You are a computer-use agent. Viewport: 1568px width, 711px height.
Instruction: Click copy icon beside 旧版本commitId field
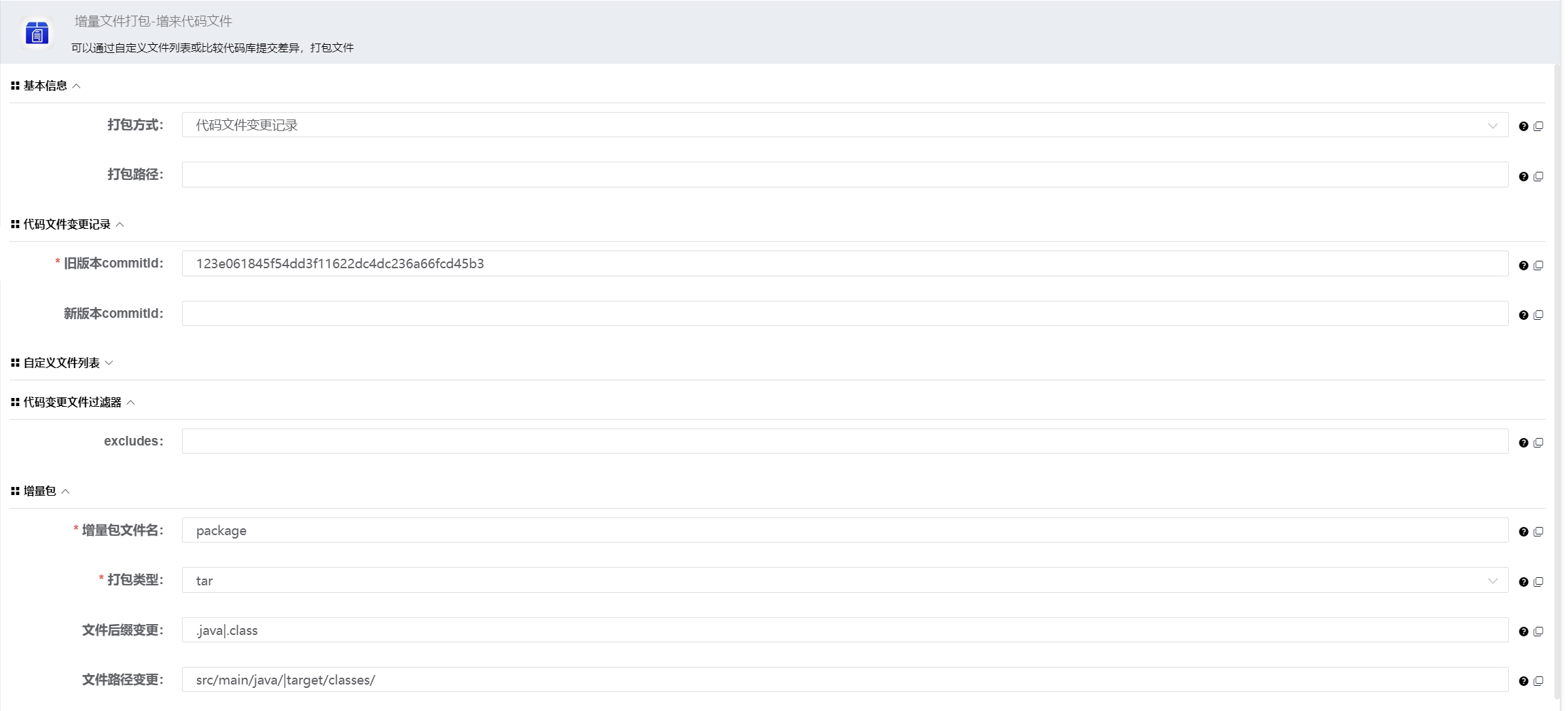point(1539,266)
